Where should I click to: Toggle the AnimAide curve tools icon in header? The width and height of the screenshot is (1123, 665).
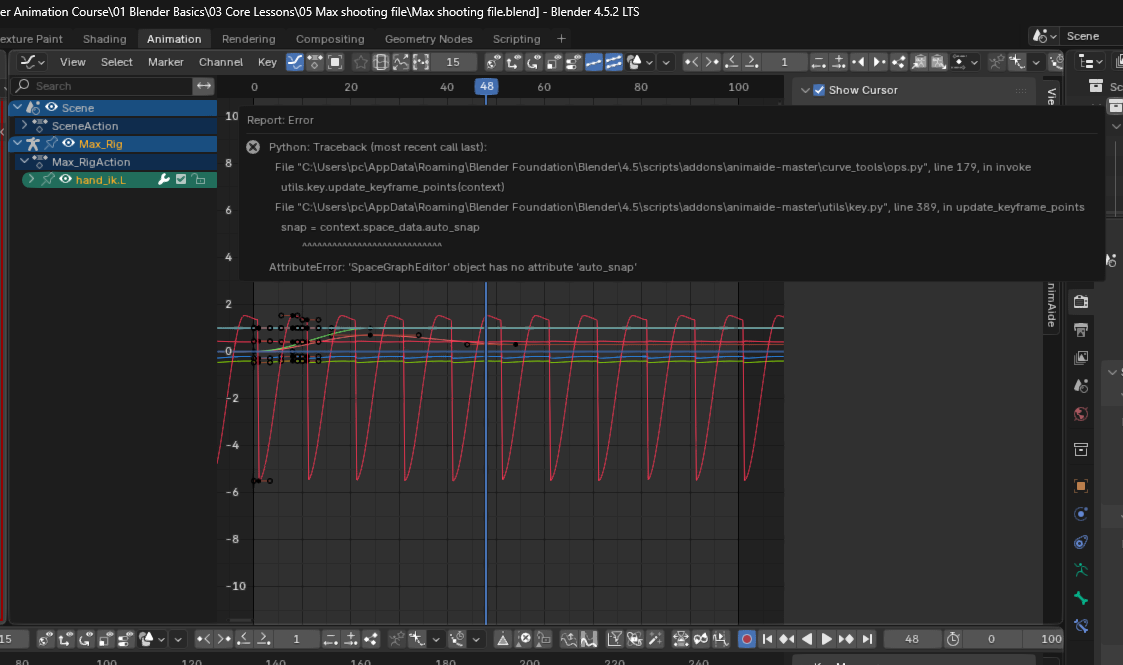click(295, 62)
